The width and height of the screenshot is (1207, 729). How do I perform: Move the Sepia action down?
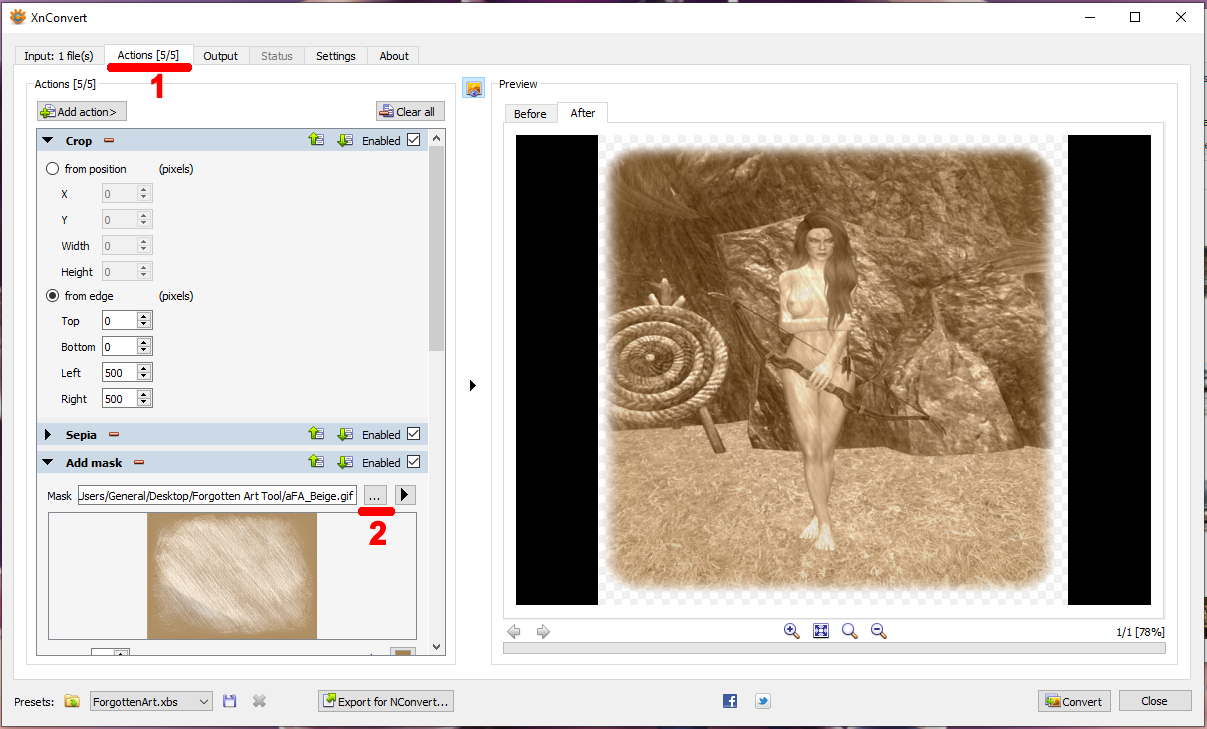(345, 435)
